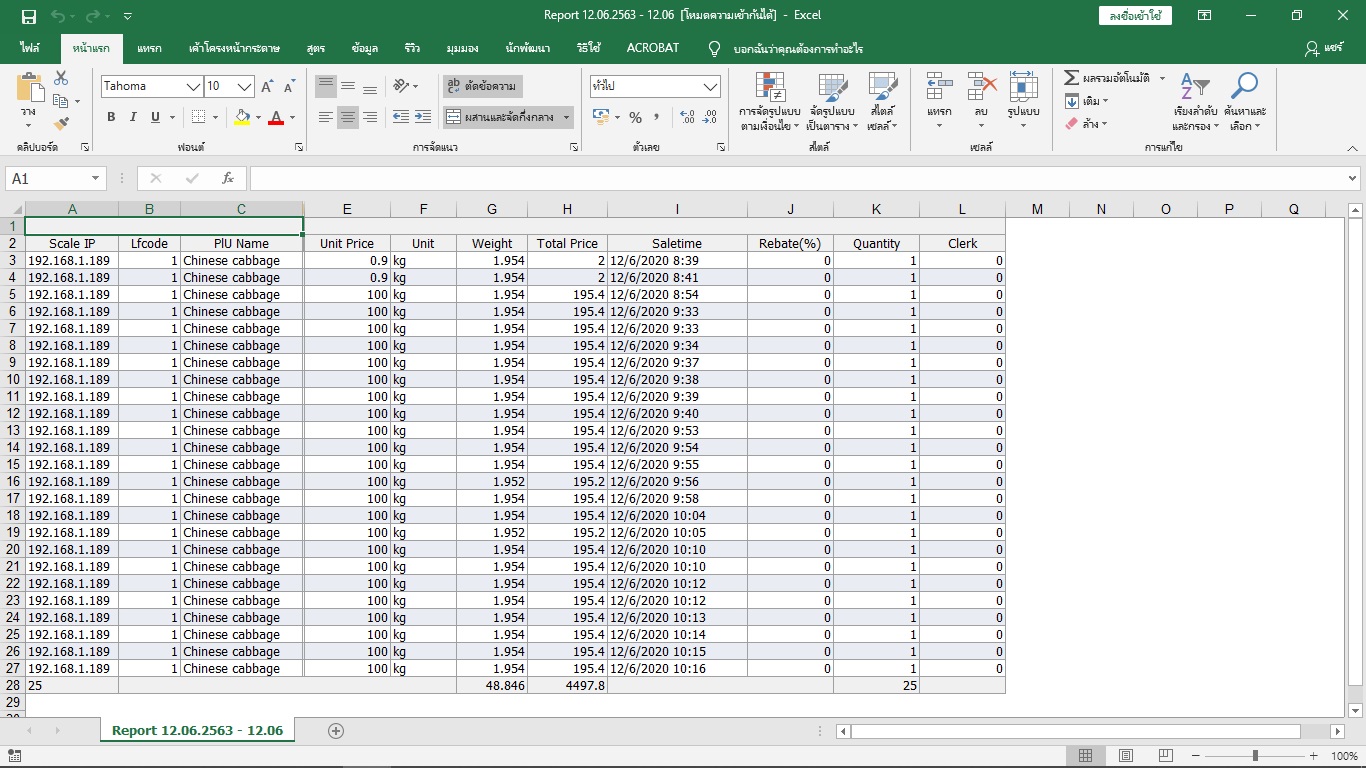Click the text orientation icon
The image size is (1366, 768).
click(401, 87)
